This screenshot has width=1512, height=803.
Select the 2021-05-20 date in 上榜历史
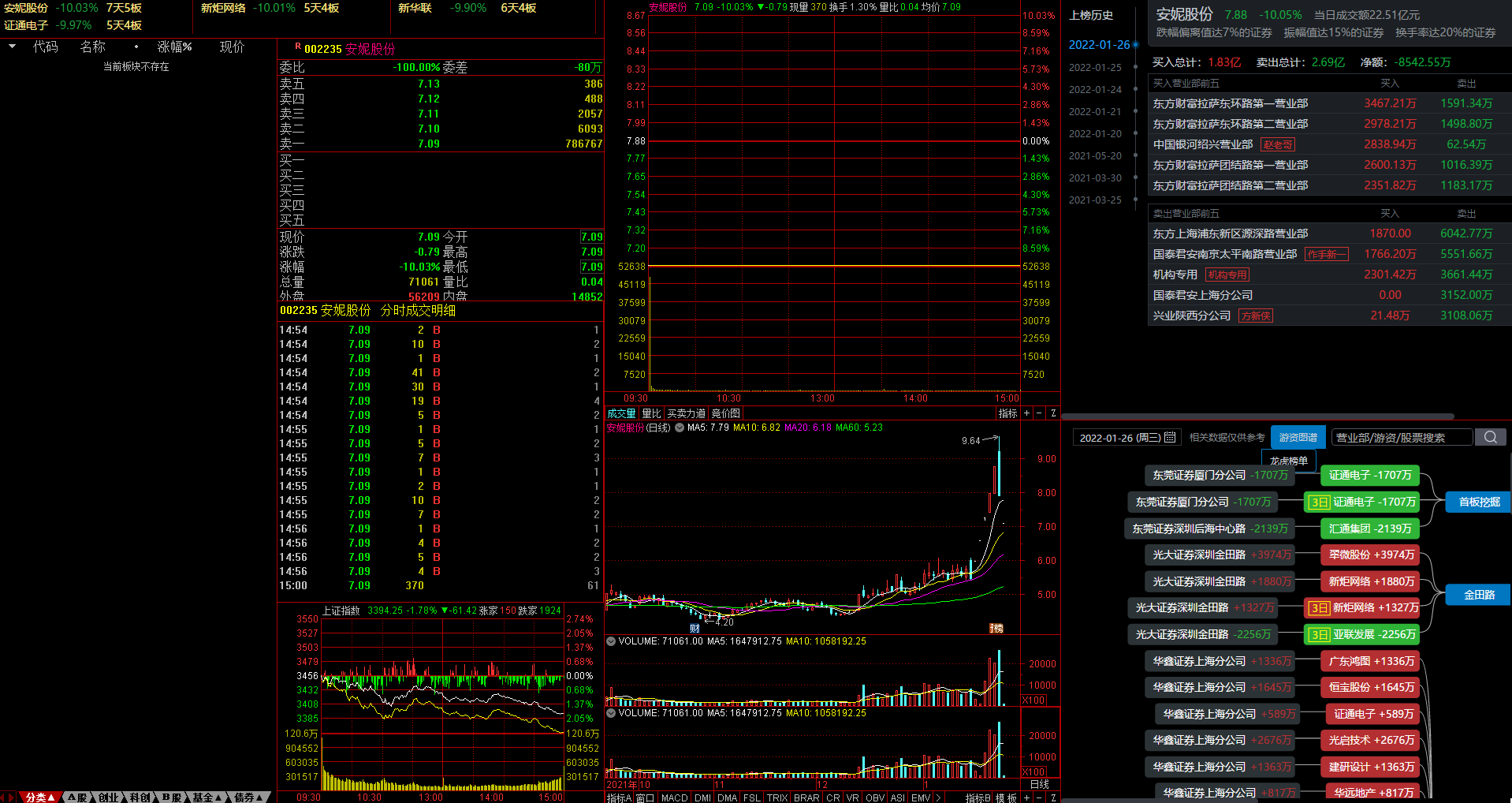tap(1095, 155)
